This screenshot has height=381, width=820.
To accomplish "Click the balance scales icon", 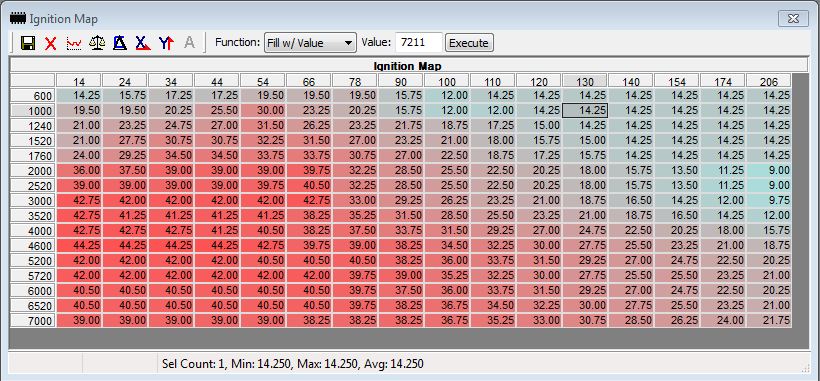I will point(97,43).
